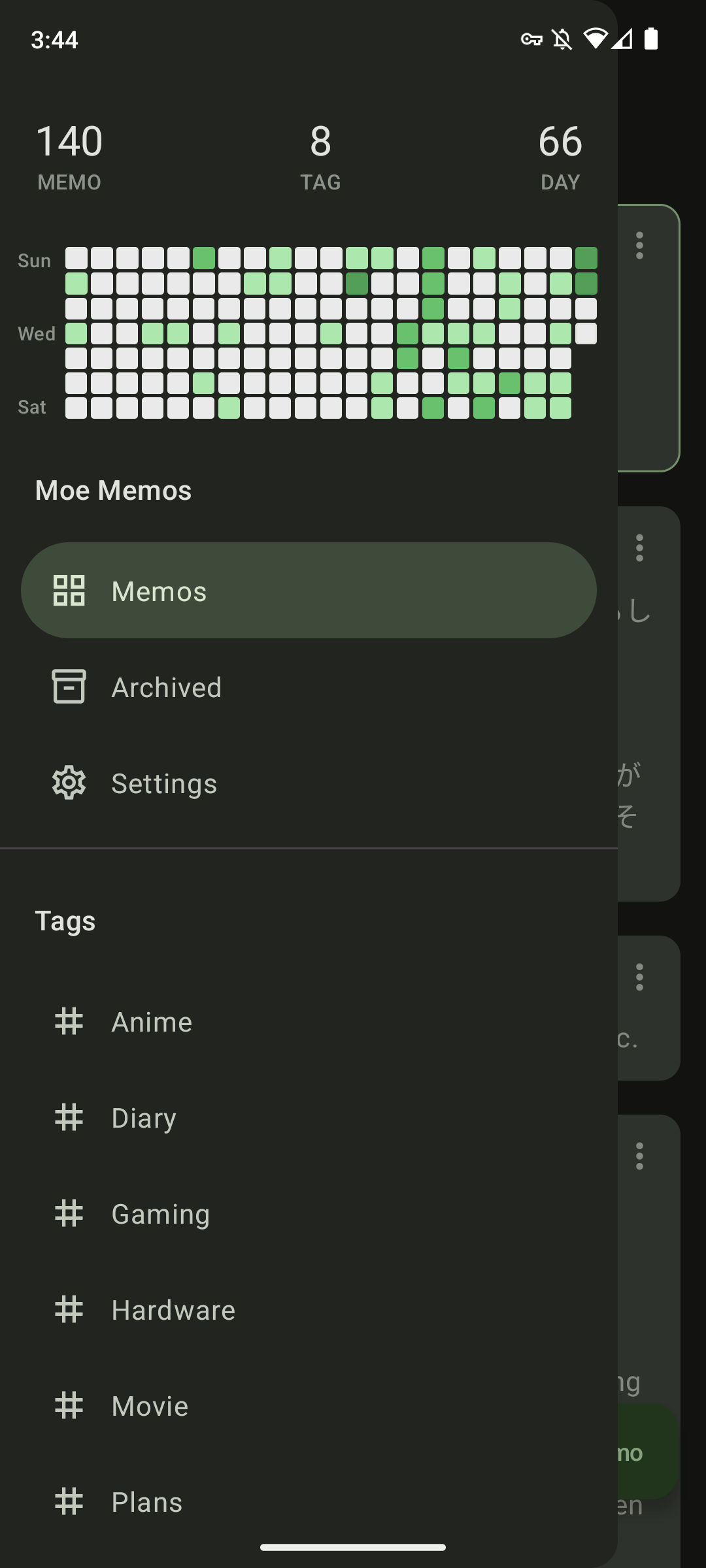The height and width of the screenshot is (1568, 706).
Task: Open the Archived section
Action: tap(309, 687)
